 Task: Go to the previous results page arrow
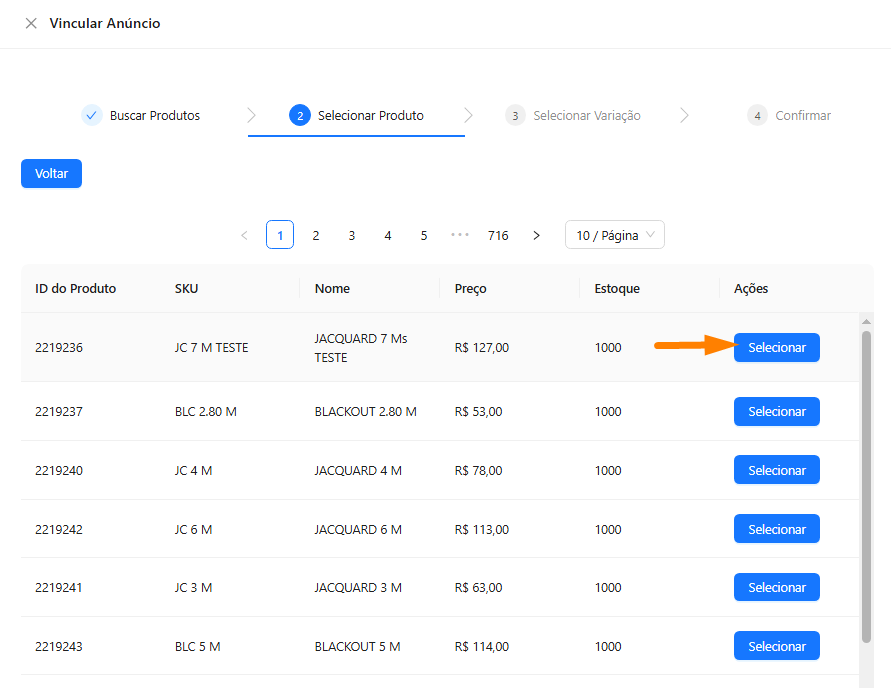click(x=244, y=235)
